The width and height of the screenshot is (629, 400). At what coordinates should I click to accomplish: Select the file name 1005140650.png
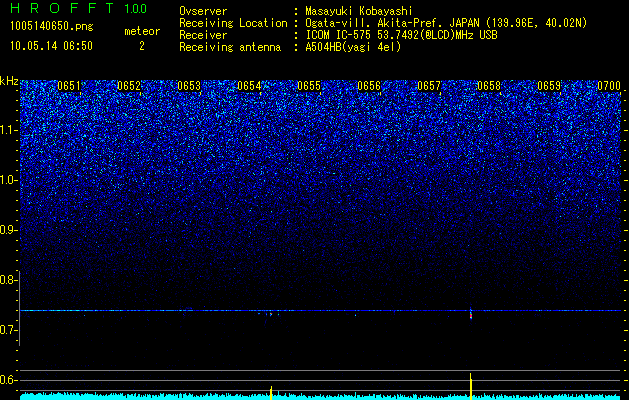52,26
